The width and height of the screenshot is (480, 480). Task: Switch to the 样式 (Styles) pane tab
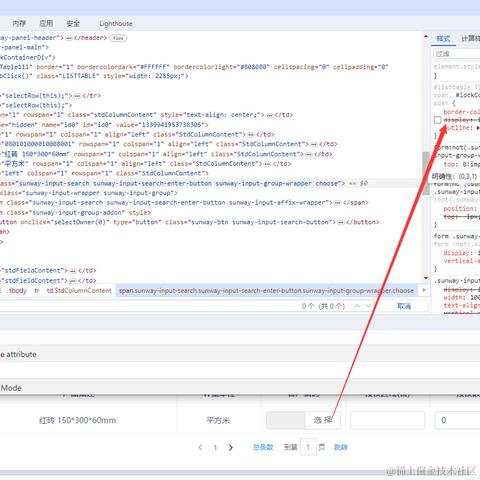pyautogui.click(x=443, y=39)
